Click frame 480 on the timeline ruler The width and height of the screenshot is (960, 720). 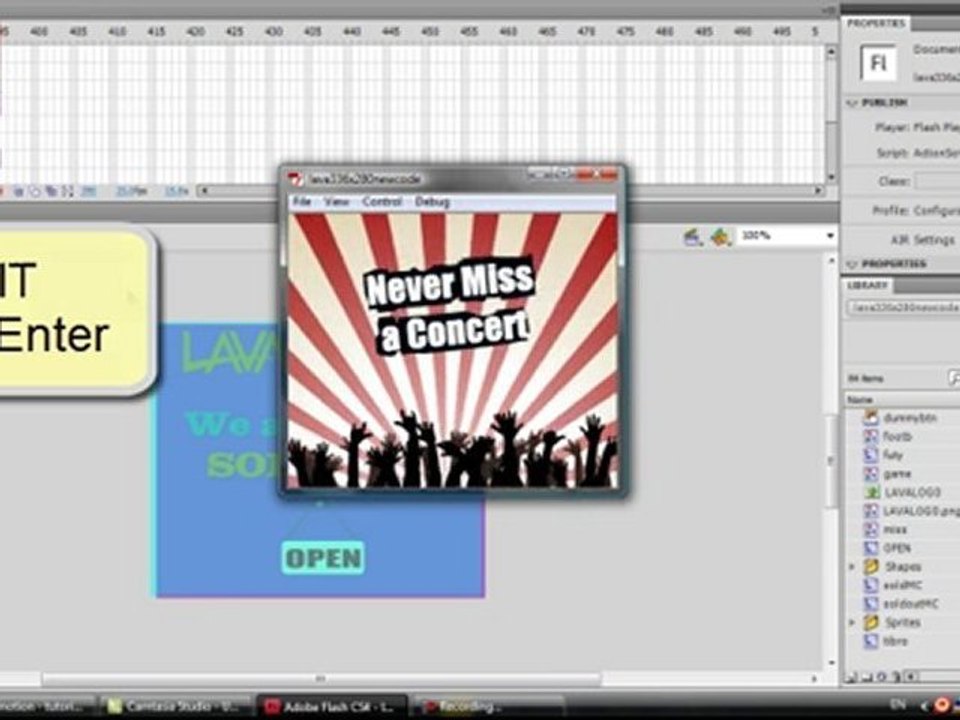(x=664, y=31)
